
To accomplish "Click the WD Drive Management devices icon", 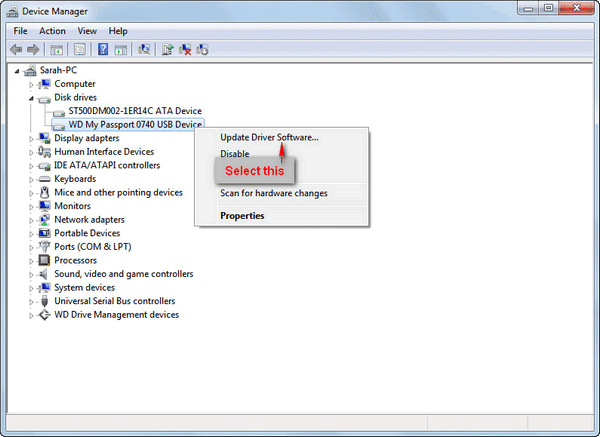I will click(x=44, y=315).
